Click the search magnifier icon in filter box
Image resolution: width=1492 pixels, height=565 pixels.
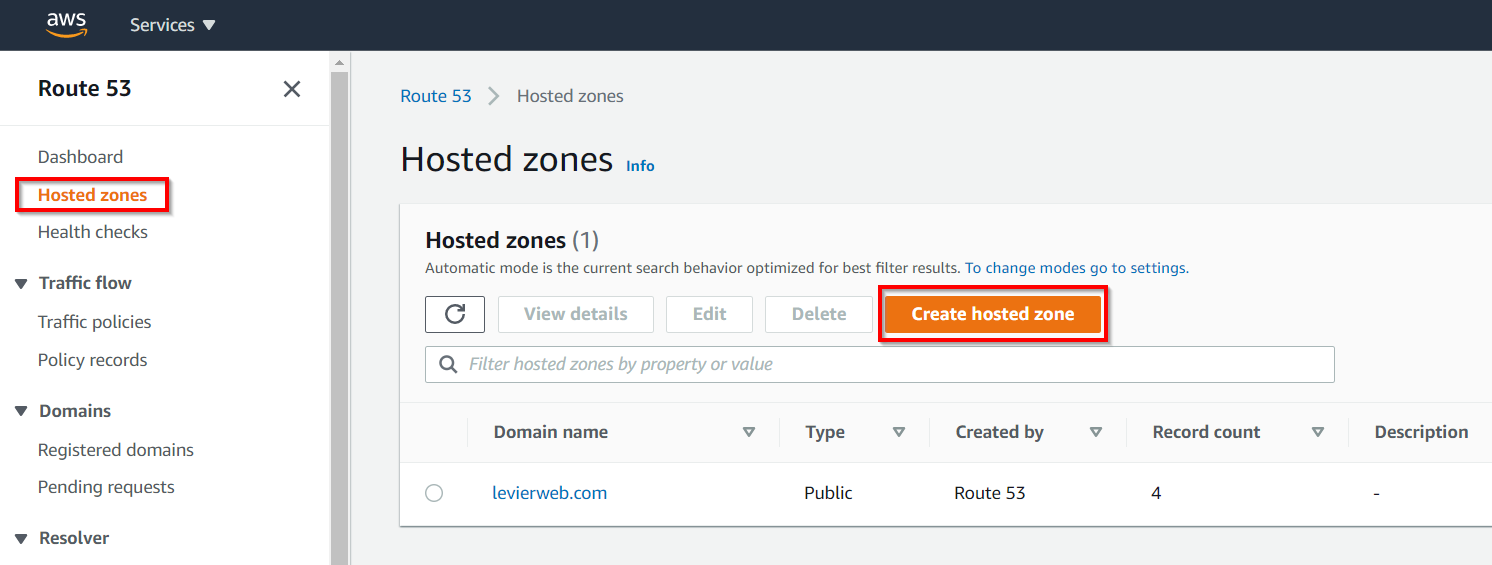449,364
